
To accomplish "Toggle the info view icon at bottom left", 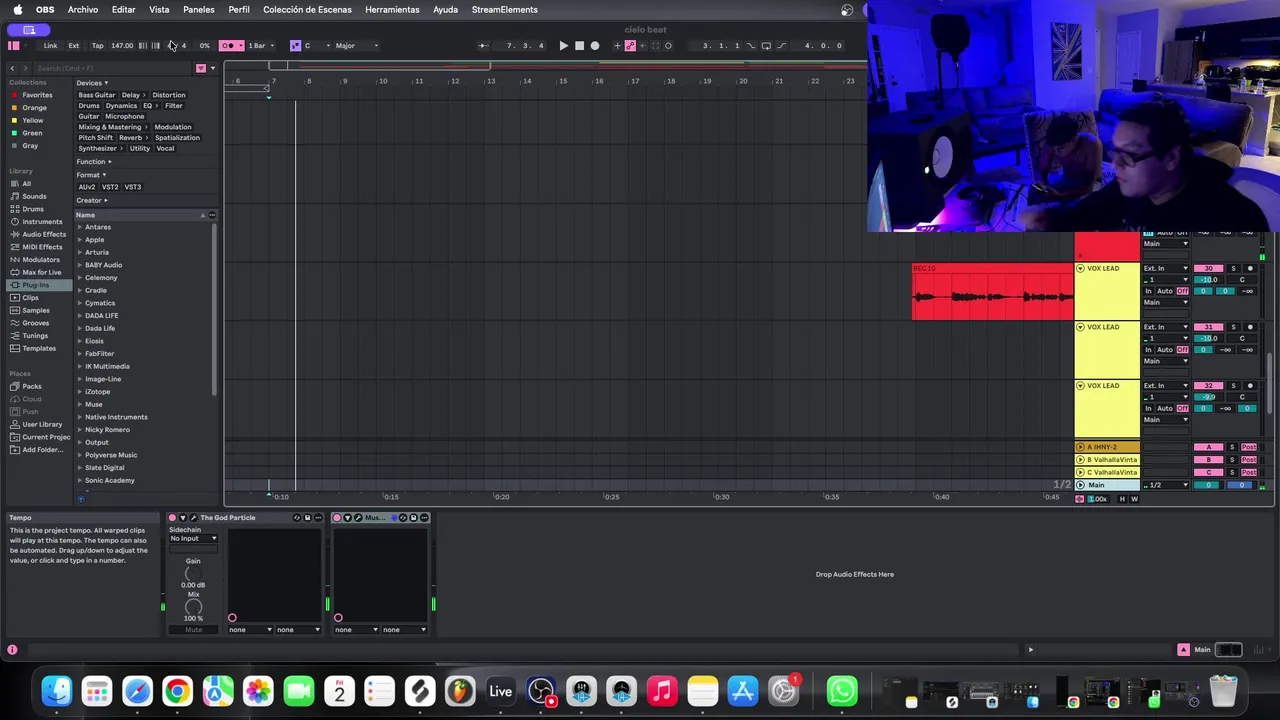I will pyautogui.click(x=12, y=650).
